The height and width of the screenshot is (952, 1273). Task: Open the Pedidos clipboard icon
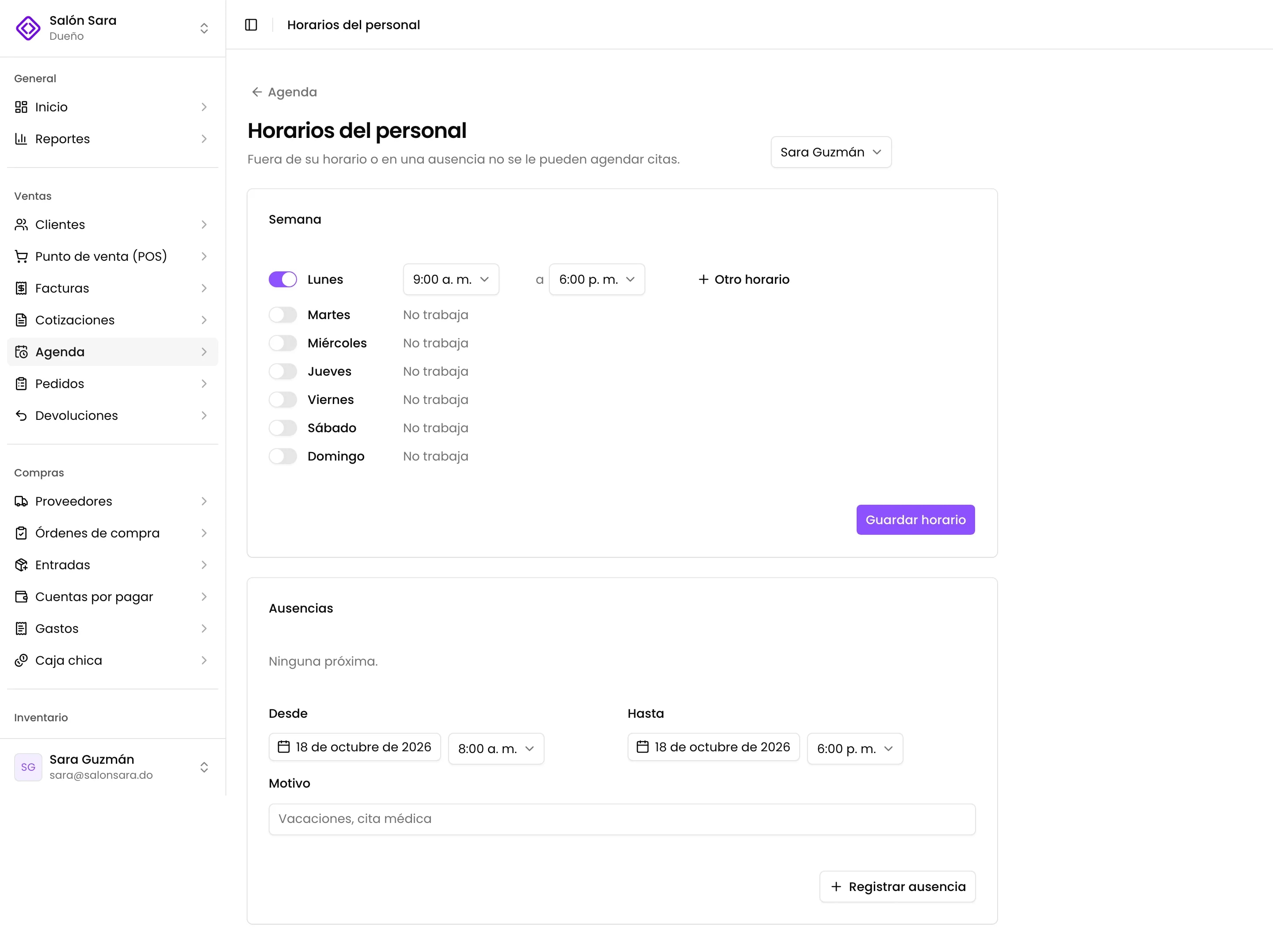[21, 384]
